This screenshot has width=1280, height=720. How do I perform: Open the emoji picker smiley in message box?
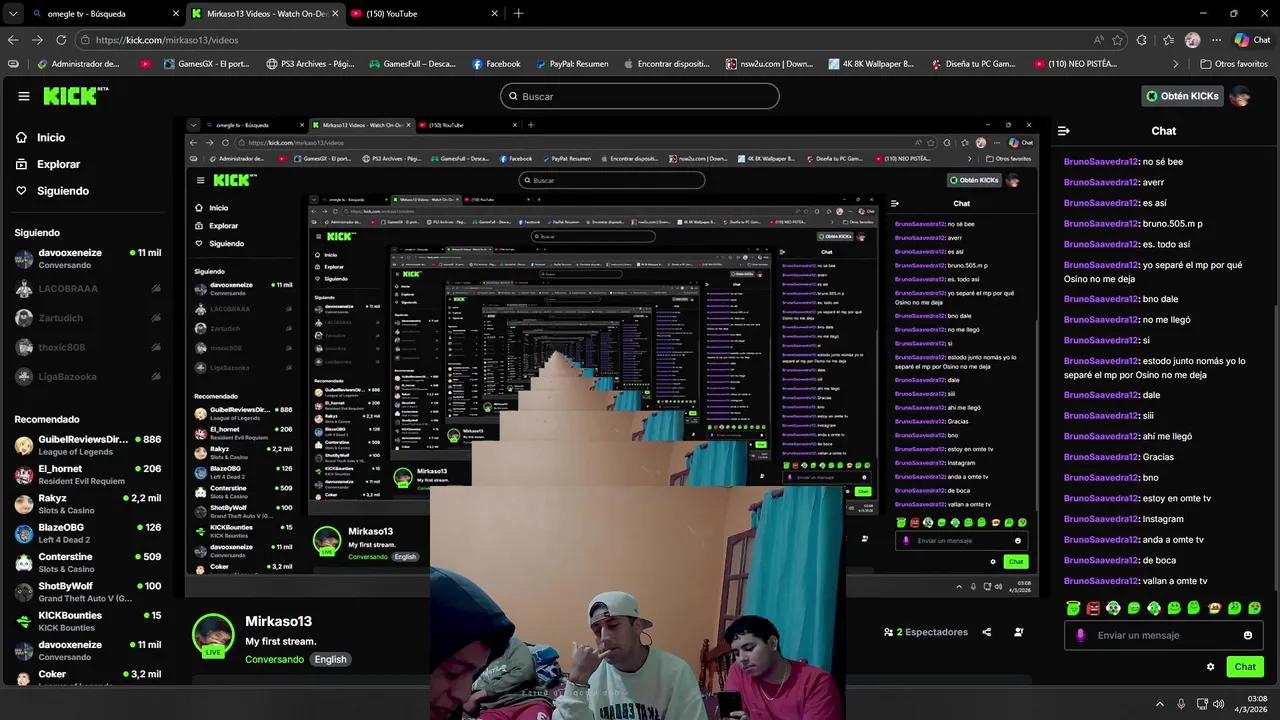[x=1248, y=635]
